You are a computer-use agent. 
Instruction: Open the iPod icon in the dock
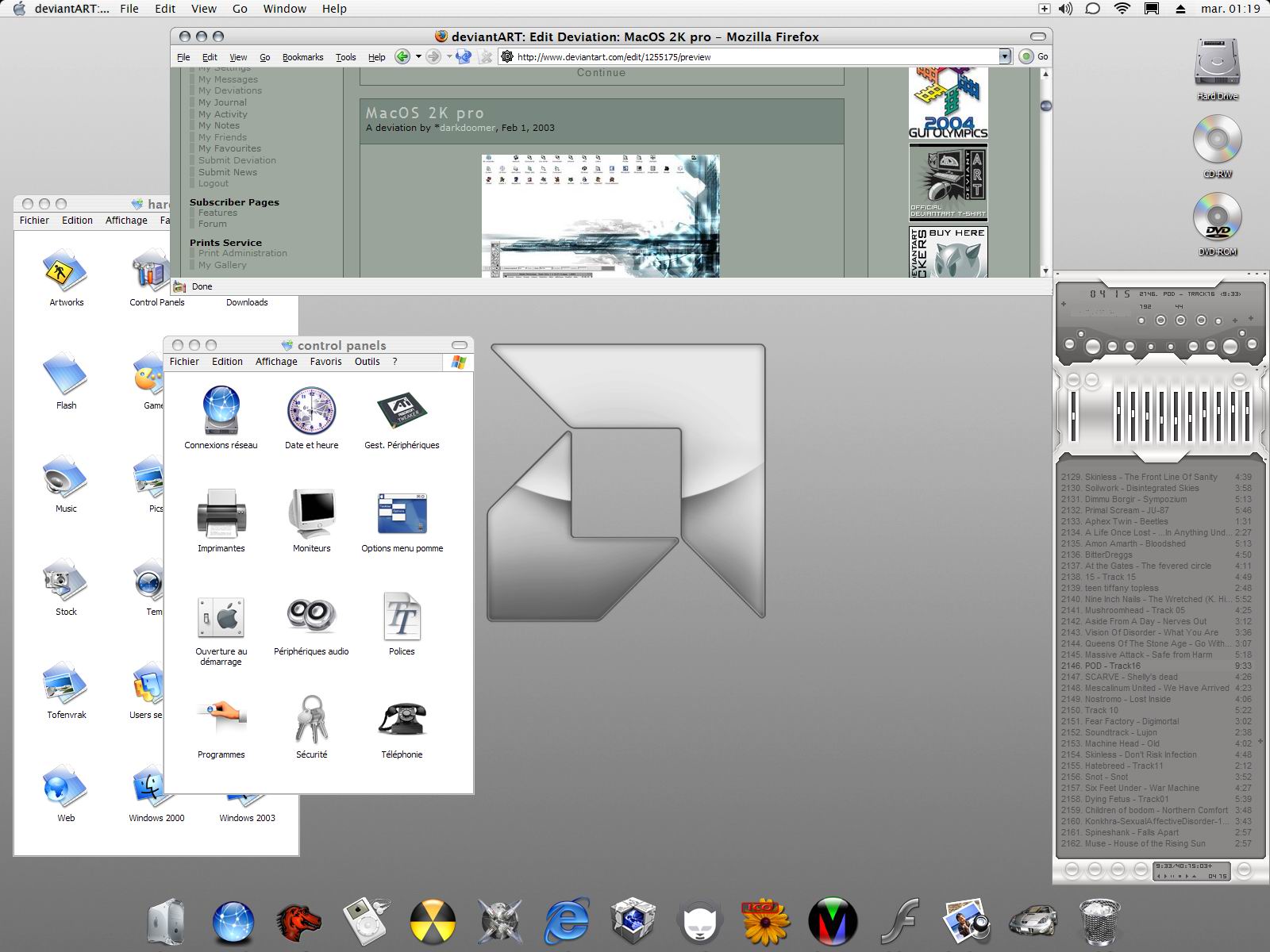[366, 920]
